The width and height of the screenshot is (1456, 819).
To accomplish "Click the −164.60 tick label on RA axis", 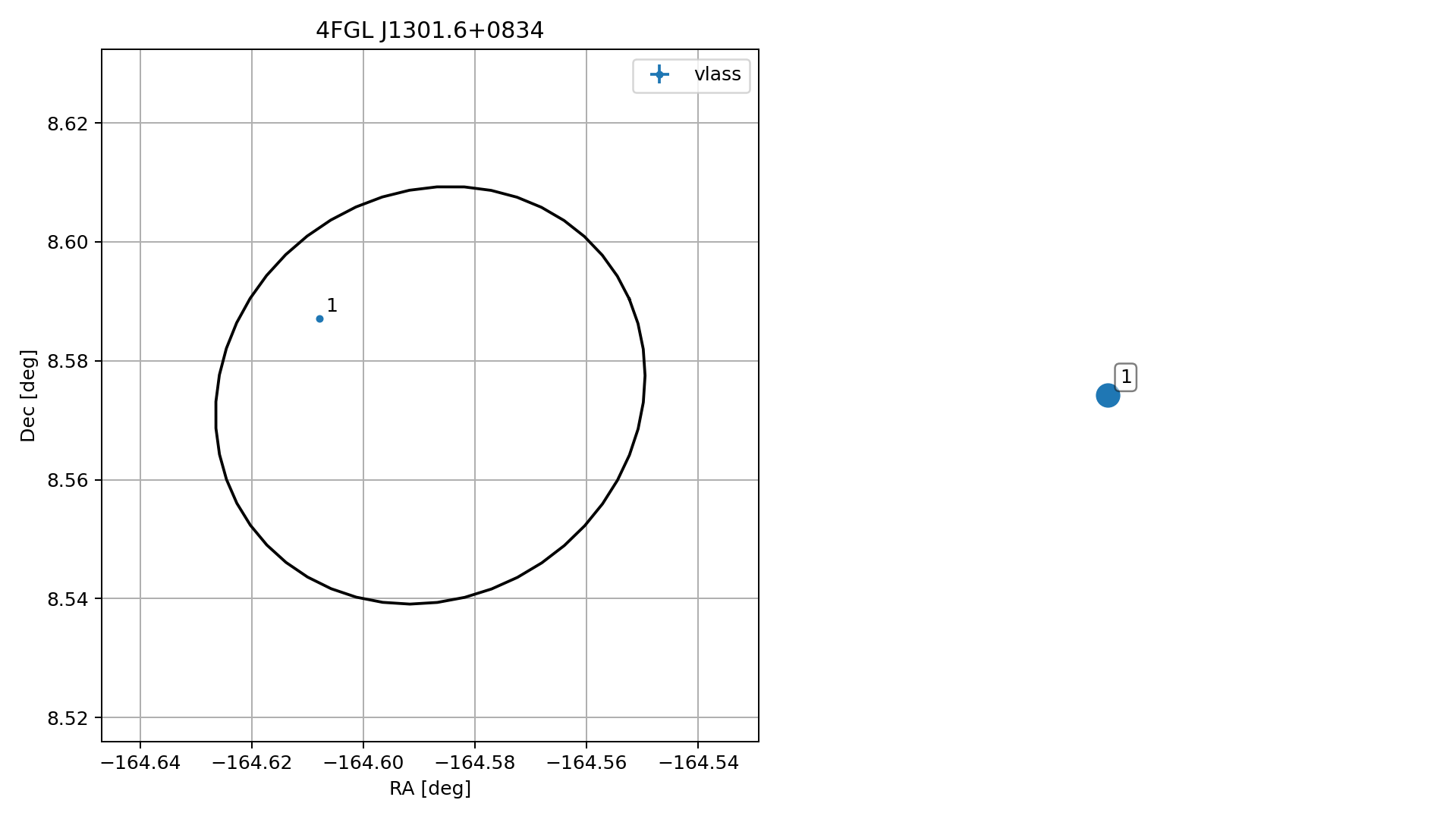I will pyautogui.click(x=363, y=763).
